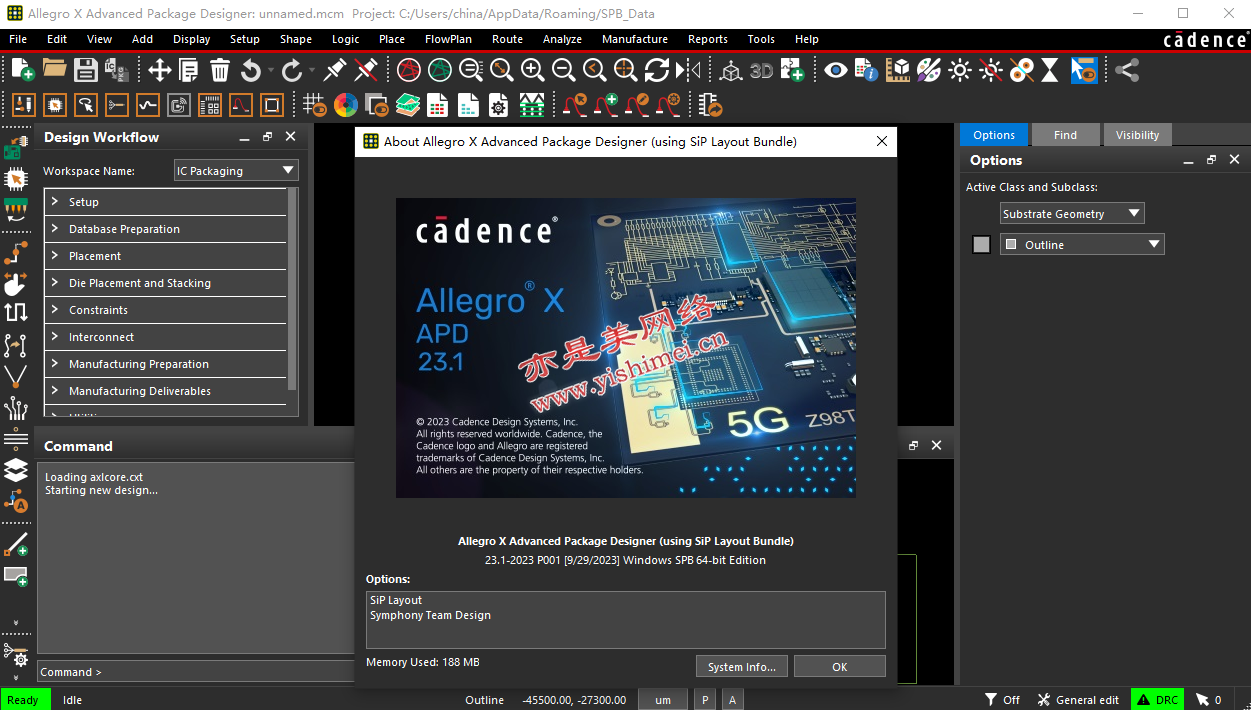Image resolution: width=1251 pixels, height=710 pixels.
Task: Click the hourglass icon in the toolbar
Action: pyautogui.click(x=1050, y=69)
